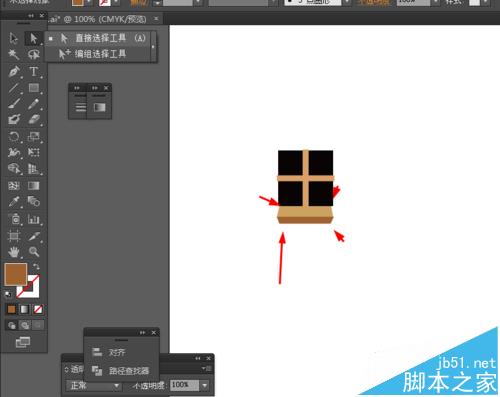Open the 正常 blend mode dropdown
This screenshot has height=397, width=500.
click(x=94, y=386)
